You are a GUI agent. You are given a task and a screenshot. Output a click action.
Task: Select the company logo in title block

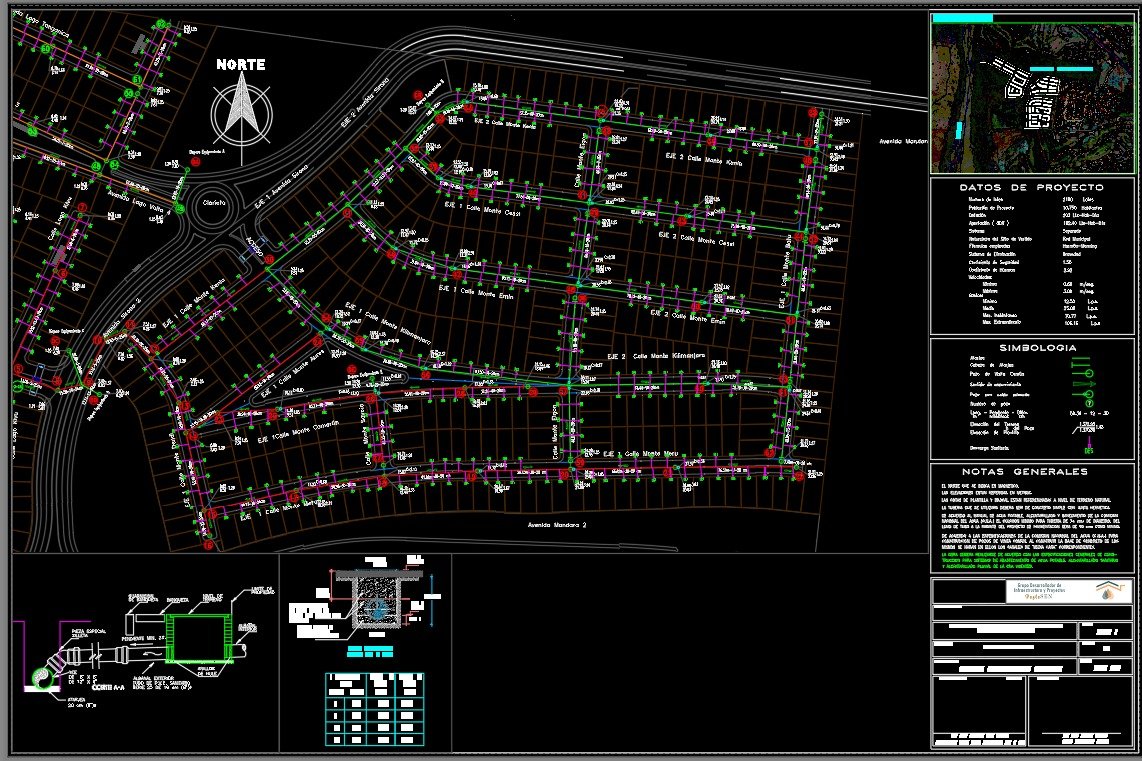(x=1105, y=590)
